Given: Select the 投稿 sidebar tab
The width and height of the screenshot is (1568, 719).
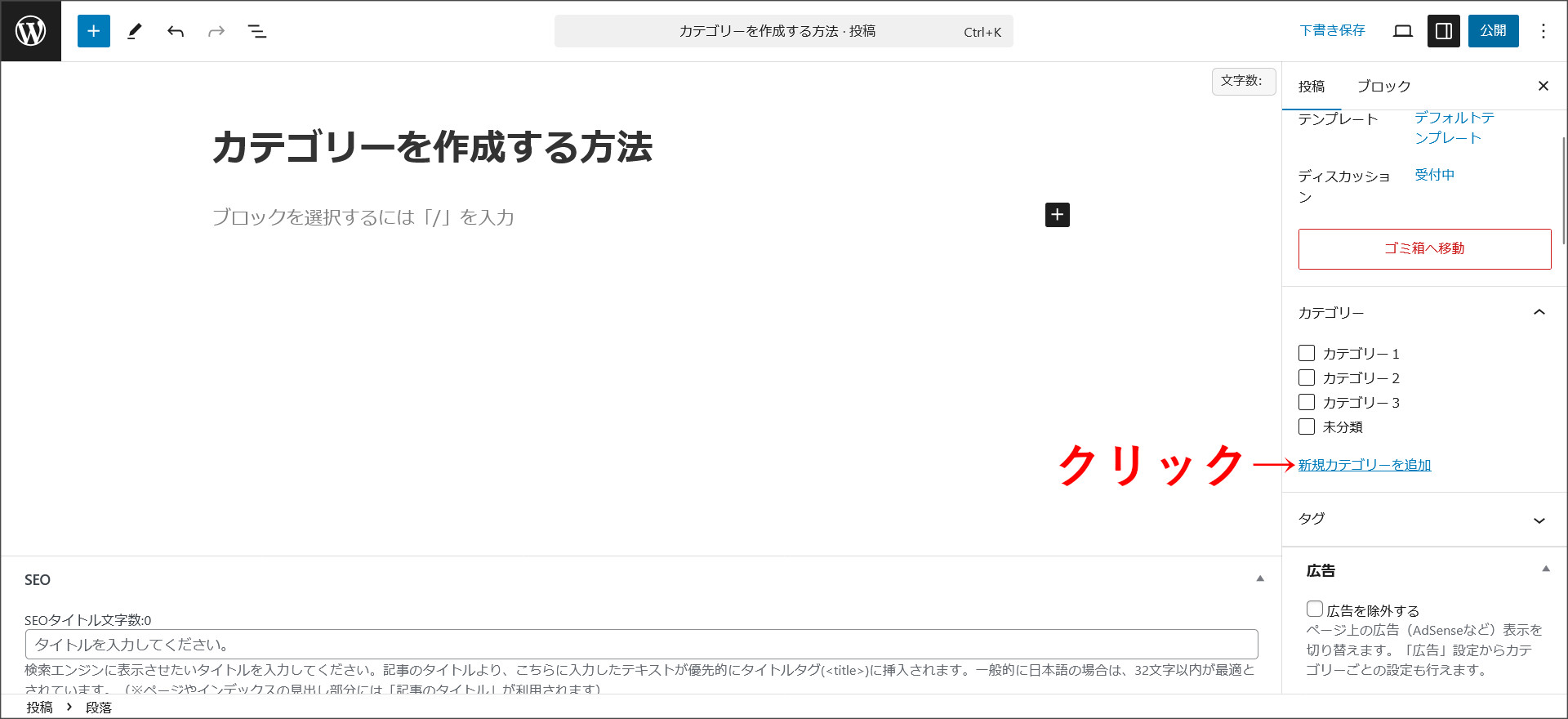Looking at the screenshot, I should point(1312,87).
